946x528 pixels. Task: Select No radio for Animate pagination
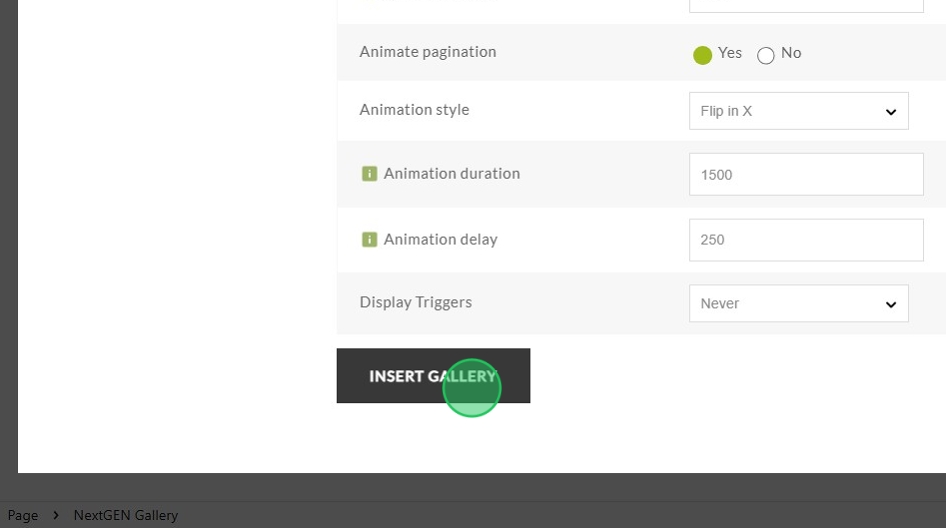point(766,56)
